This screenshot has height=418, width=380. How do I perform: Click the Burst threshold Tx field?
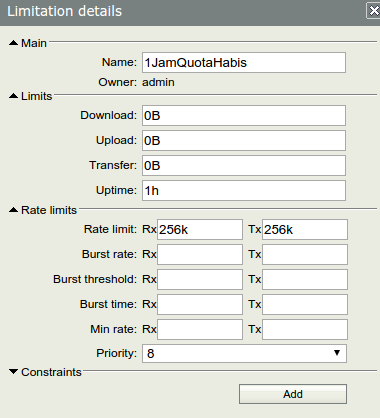(x=305, y=279)
